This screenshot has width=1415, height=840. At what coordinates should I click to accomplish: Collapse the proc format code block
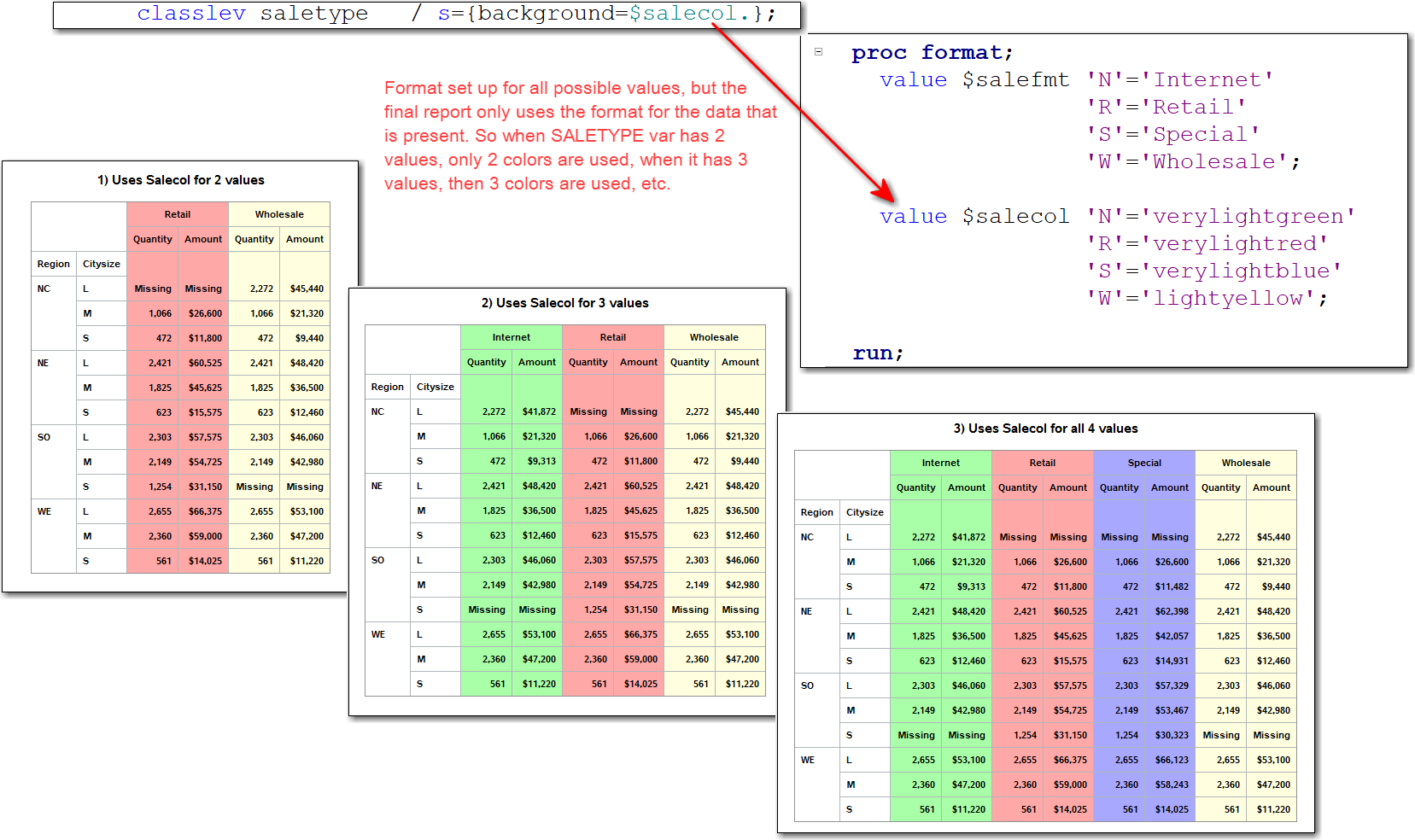pyautogui.click(x=818, y=52)
